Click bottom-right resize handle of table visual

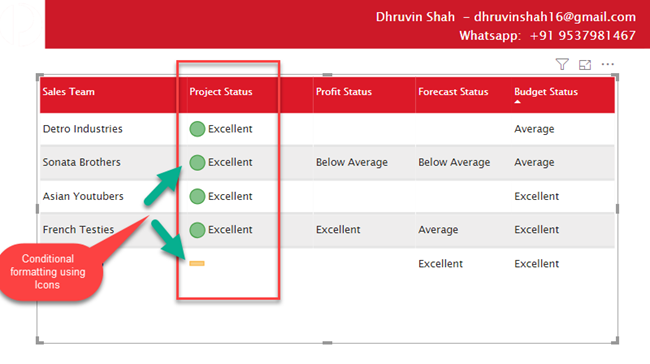[615, 340]
